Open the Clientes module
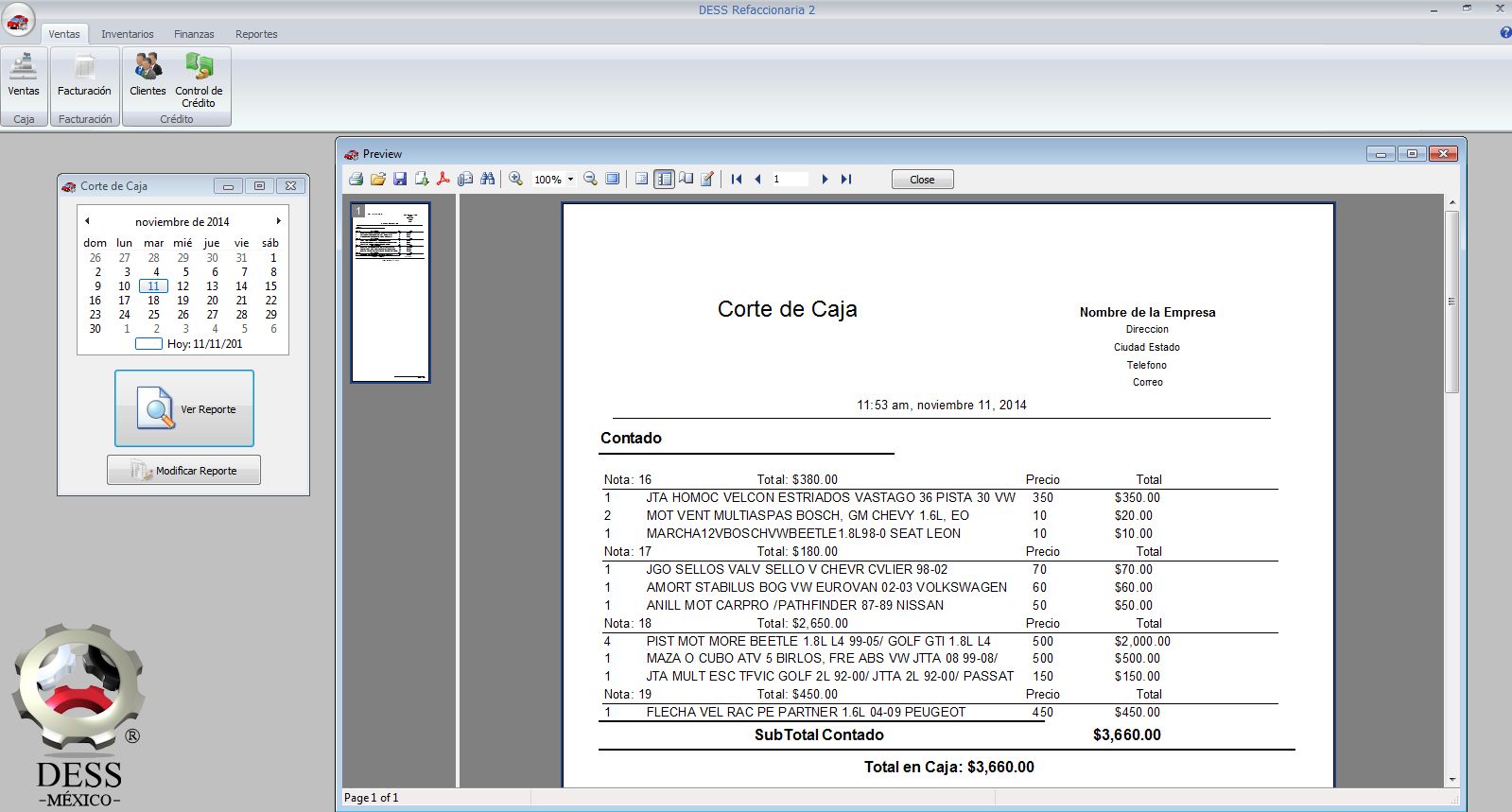This screenshot has width=1512, height=812. coord(148,75)
